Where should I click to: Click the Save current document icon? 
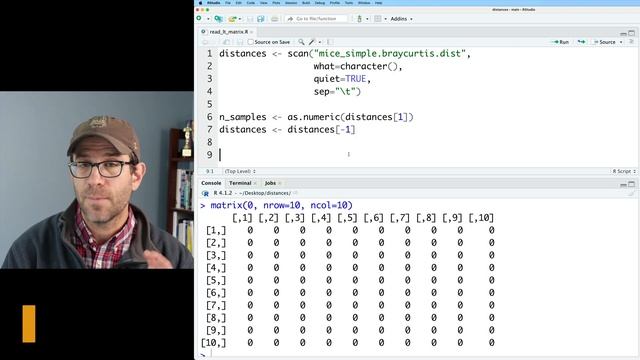coord(250,19)
